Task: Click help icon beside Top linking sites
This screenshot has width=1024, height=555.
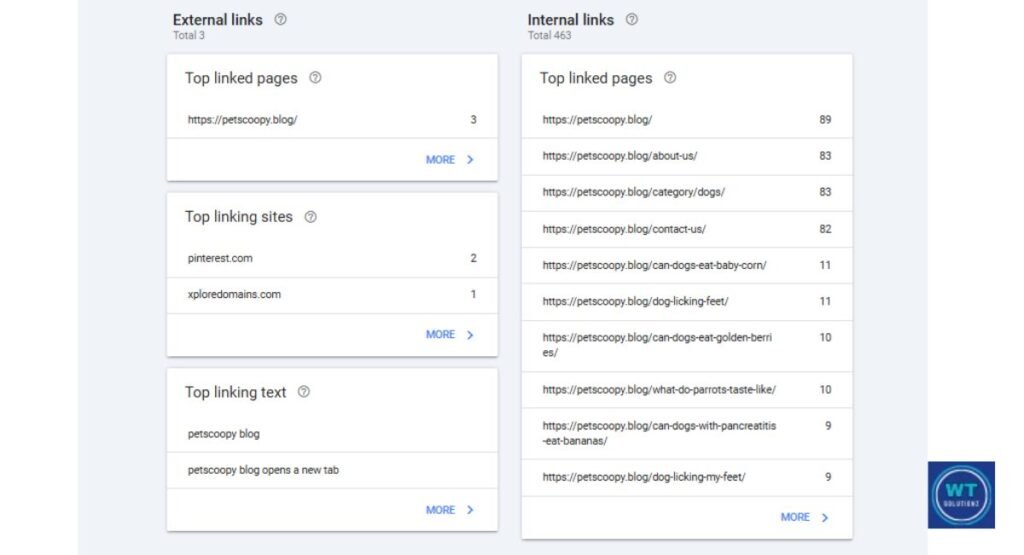Action: [311, 217]
